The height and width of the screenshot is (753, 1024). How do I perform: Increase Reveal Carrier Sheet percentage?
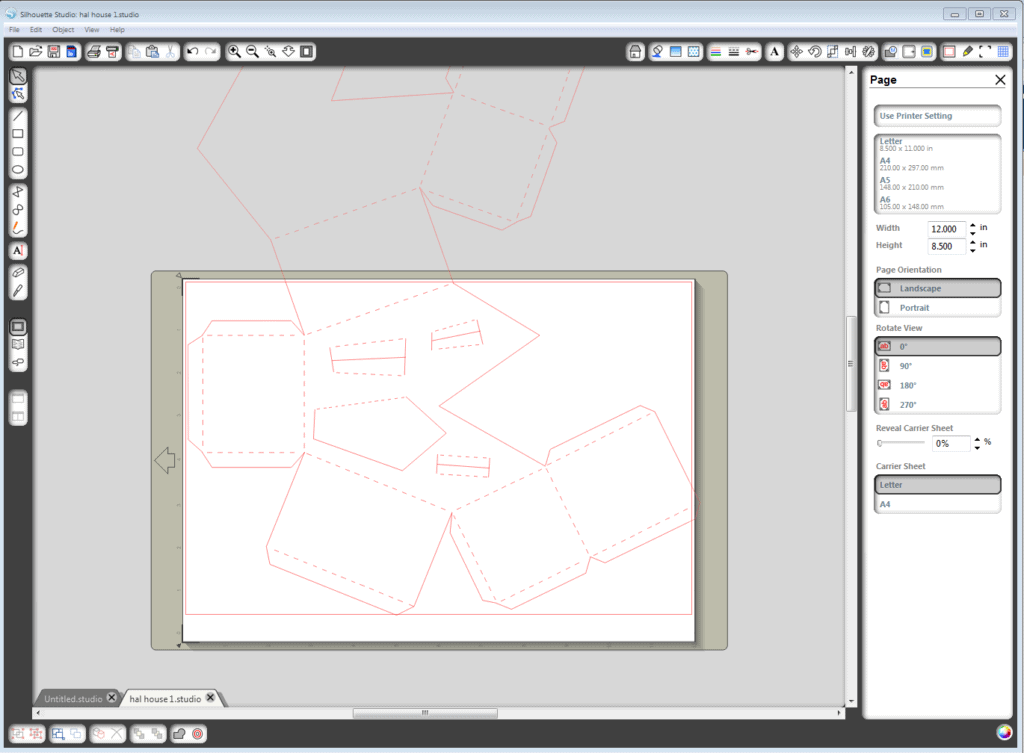[x=977, y=438]
